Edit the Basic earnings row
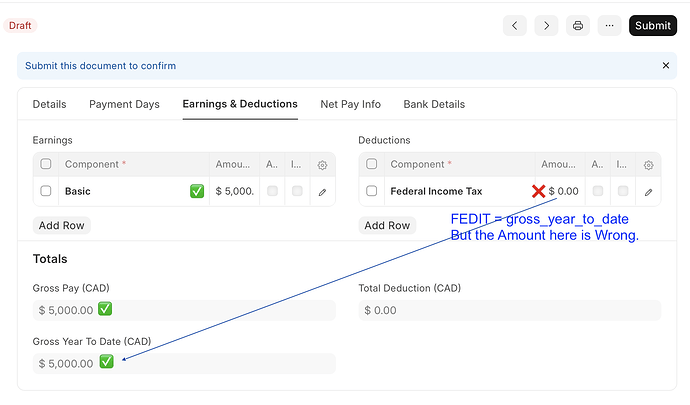 (323, 192)
